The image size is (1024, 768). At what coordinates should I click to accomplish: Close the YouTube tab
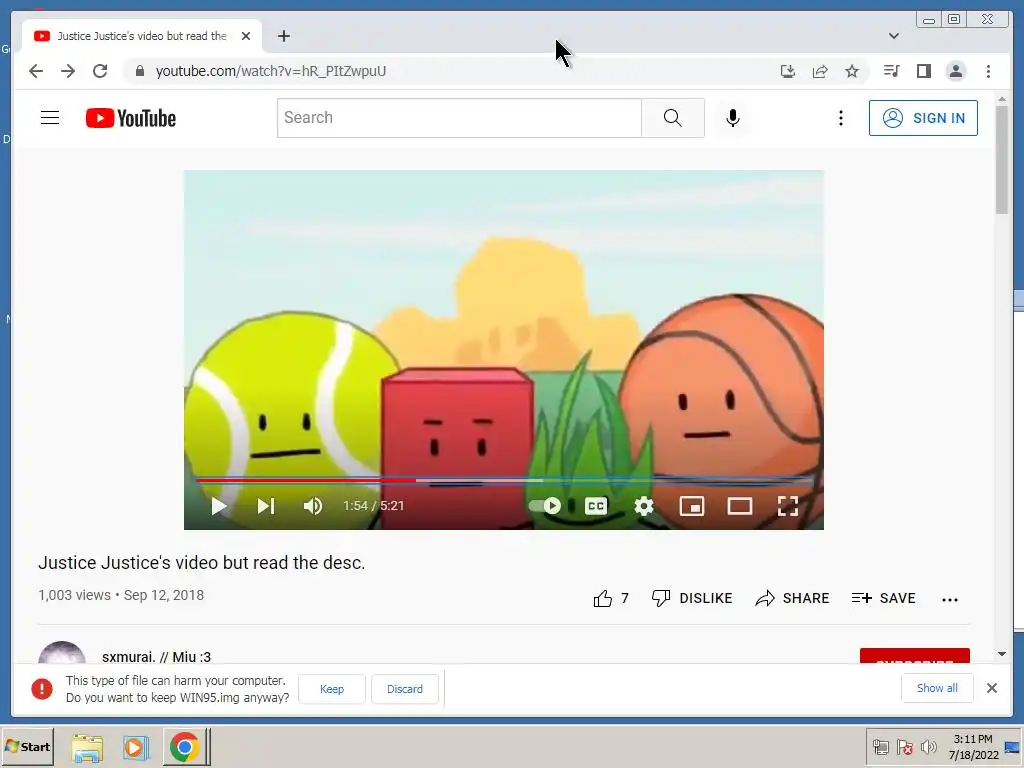[x=246, y=36]
